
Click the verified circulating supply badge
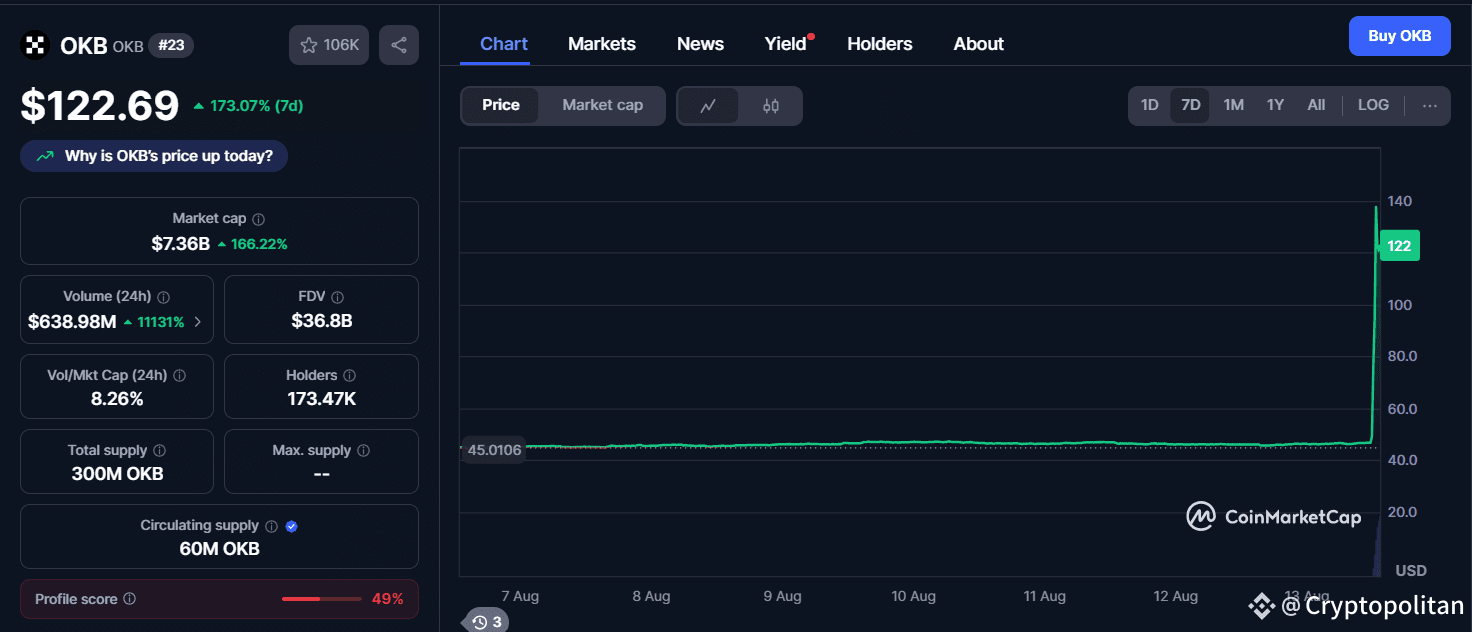(x=291, y=526)
